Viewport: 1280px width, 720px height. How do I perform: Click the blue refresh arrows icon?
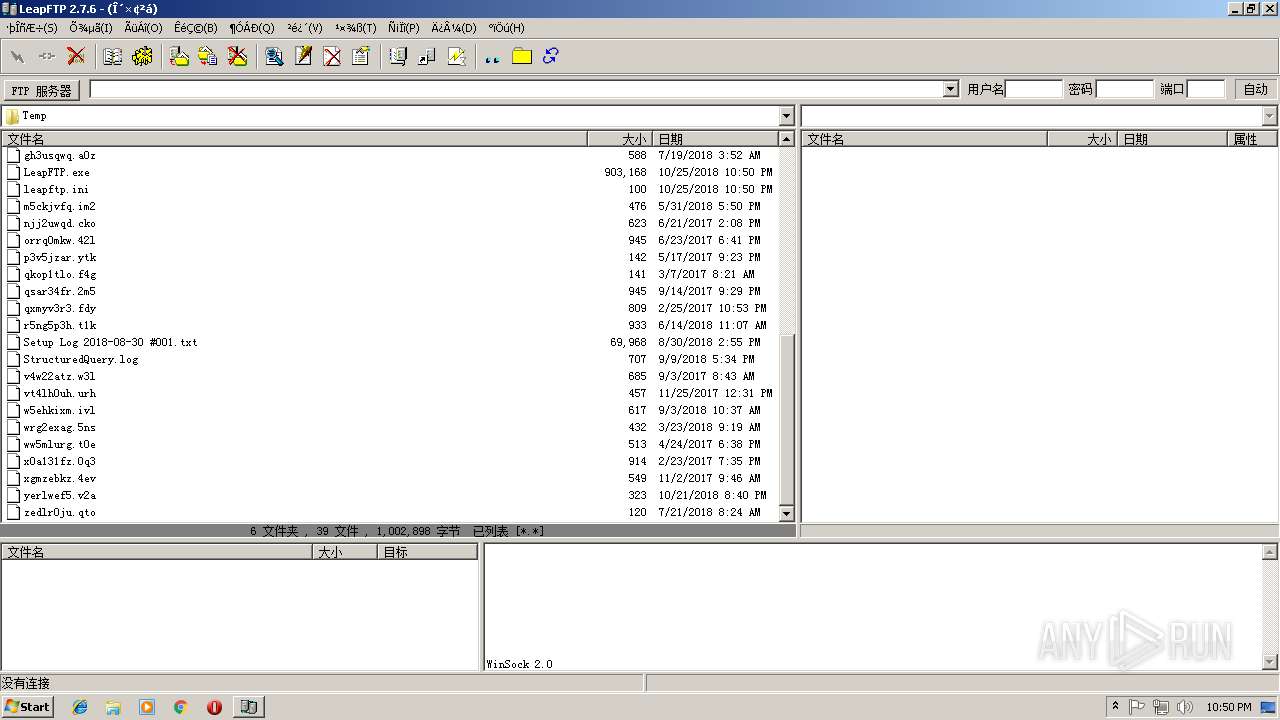tap(550, 57)
